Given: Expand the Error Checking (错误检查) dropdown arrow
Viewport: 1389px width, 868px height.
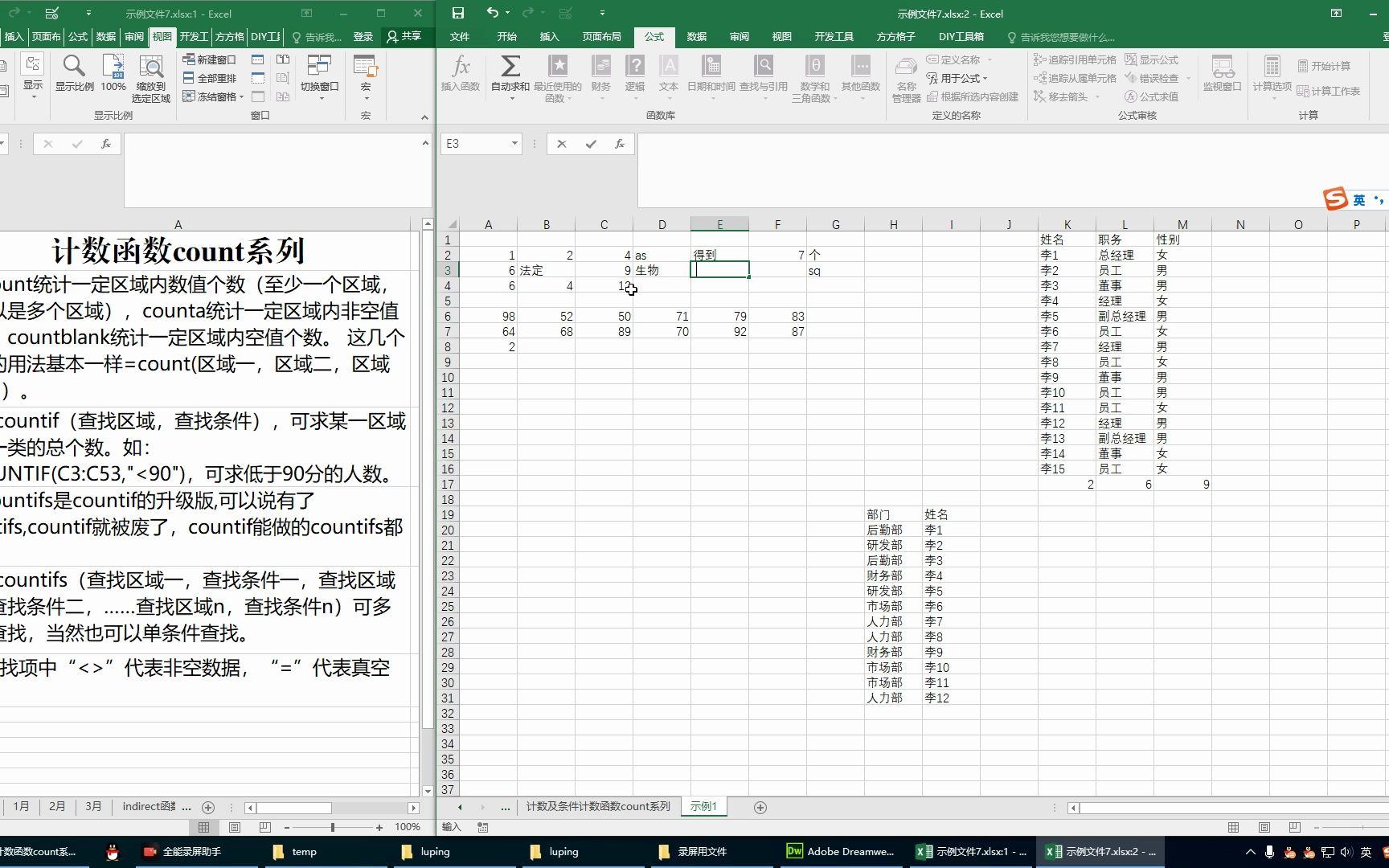Looking at the screenshot, I should (1188, 78).
